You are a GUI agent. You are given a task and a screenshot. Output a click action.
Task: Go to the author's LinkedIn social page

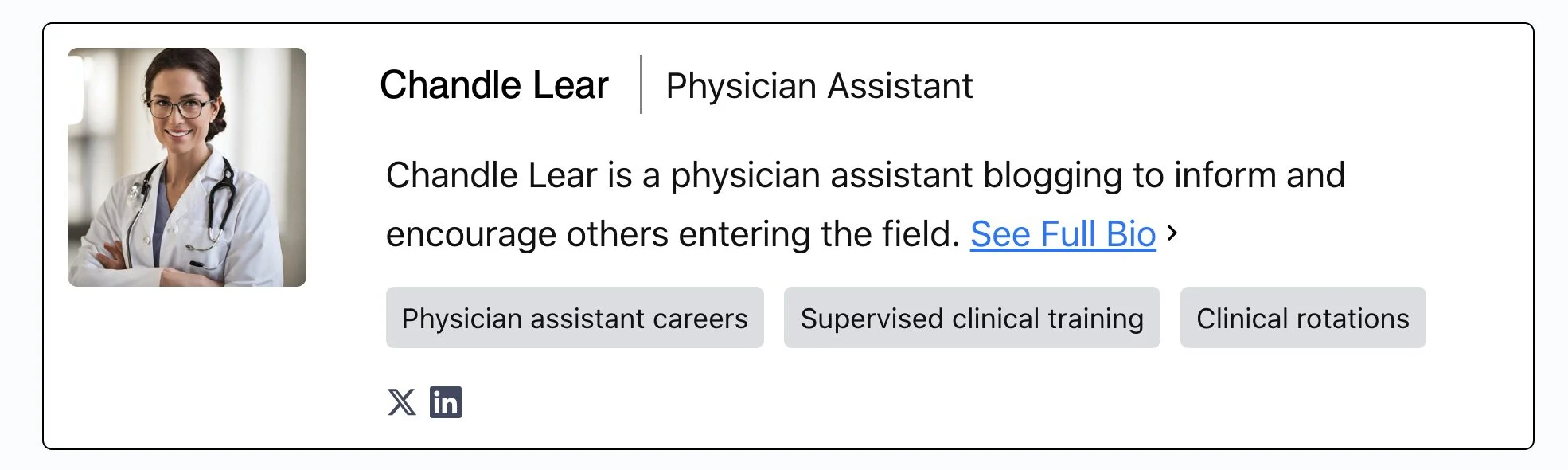tap(446, 402)
